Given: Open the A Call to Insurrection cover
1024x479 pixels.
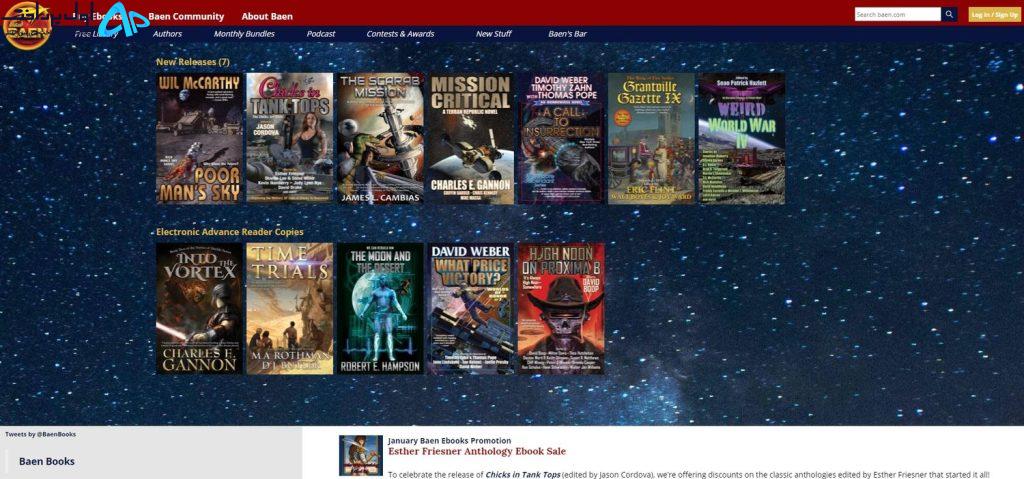Looking at the screenshot, I should [561, 139].
